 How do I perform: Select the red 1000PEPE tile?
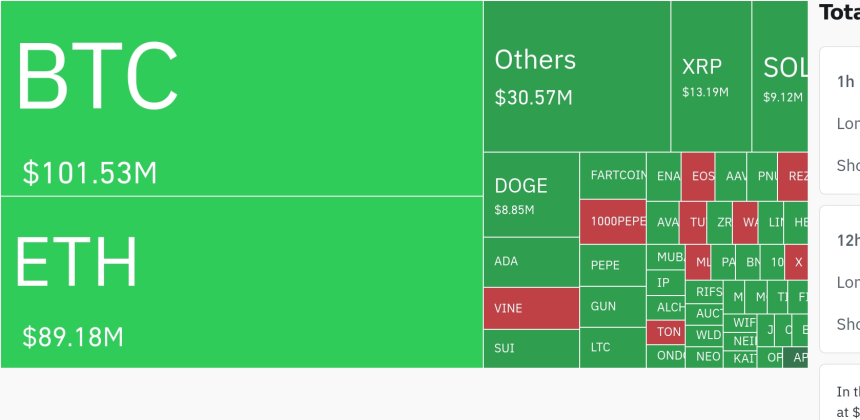tap(613, 221)
